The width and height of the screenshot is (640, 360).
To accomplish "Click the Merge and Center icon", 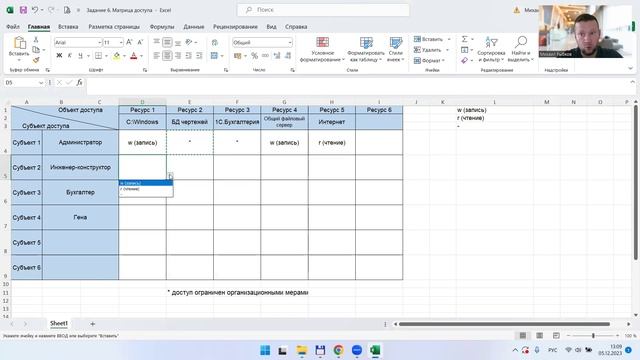I will coord(214,56).
